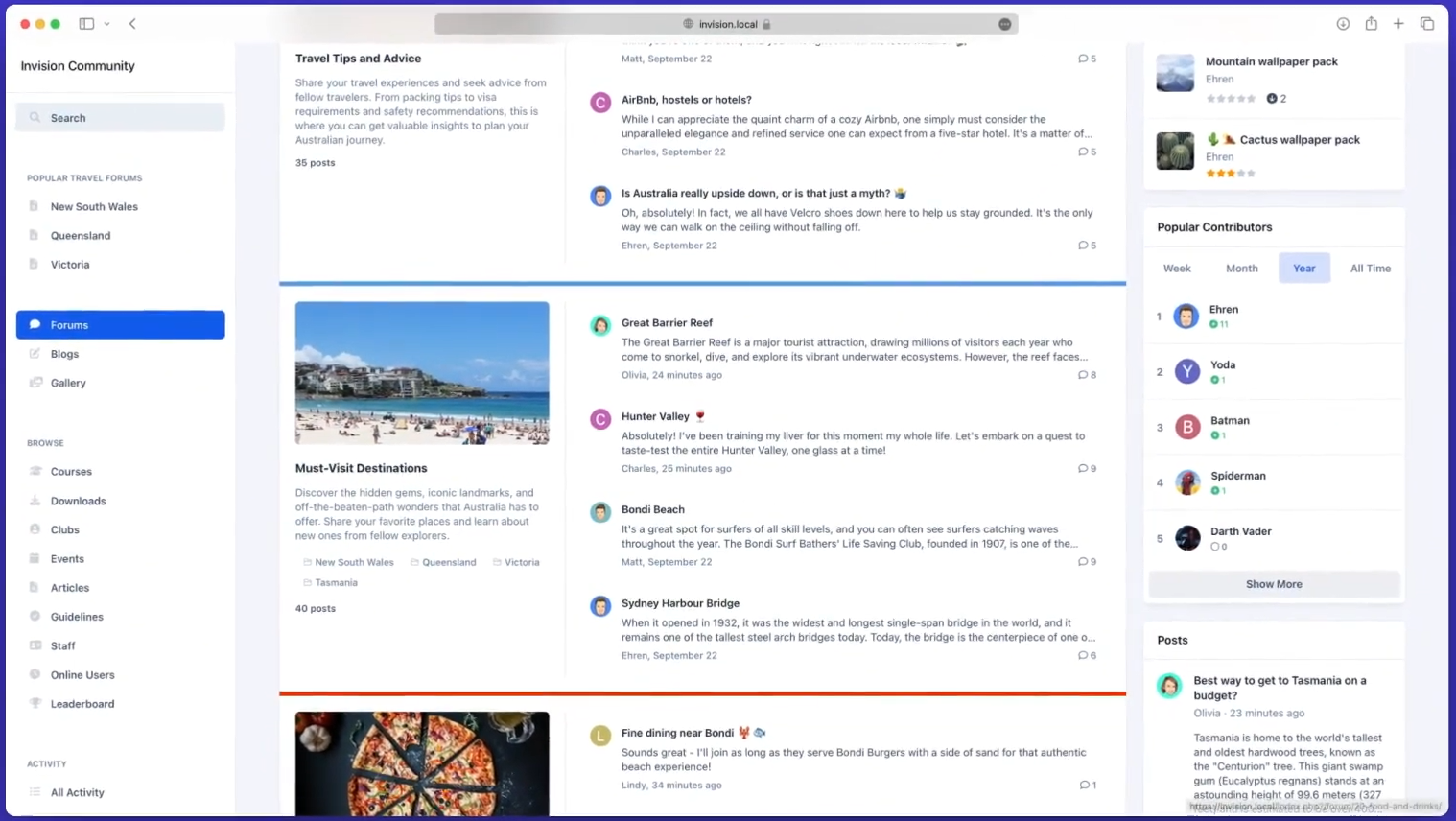Show the tab overview icon
The height and width of the screenshot is (821, 1456).
1427,24
